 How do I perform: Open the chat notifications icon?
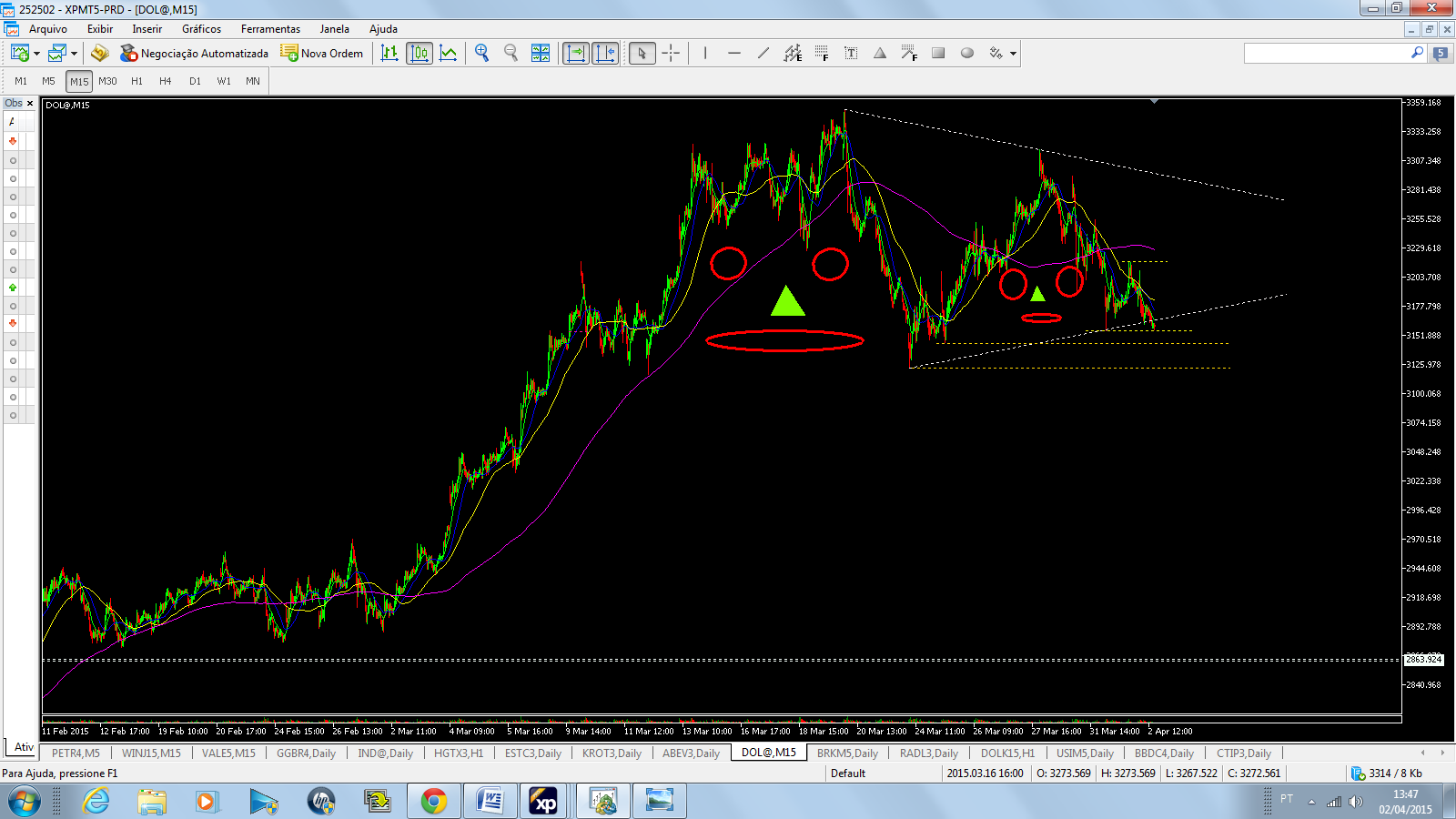[x=1440, y=53]
